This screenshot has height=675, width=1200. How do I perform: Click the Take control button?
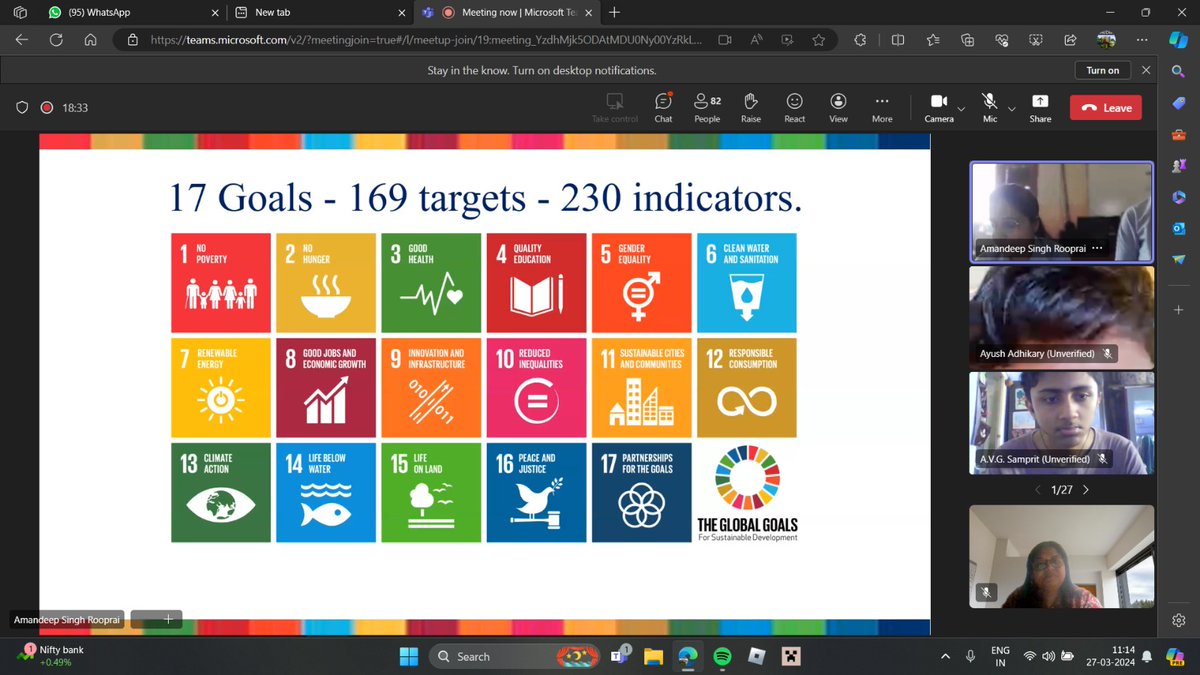[x=615, y=108]
